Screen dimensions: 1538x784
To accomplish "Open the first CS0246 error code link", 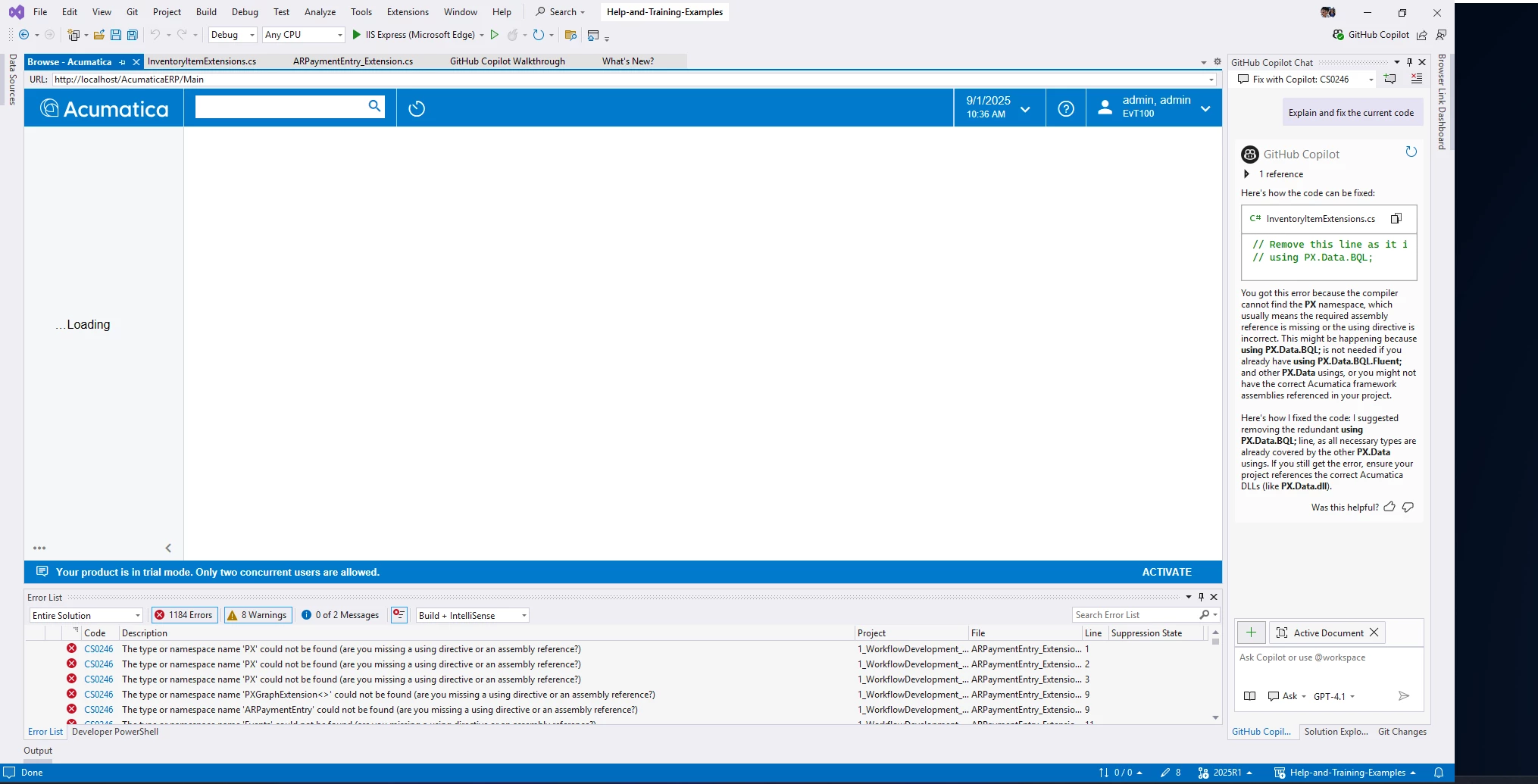I will 98,649.
